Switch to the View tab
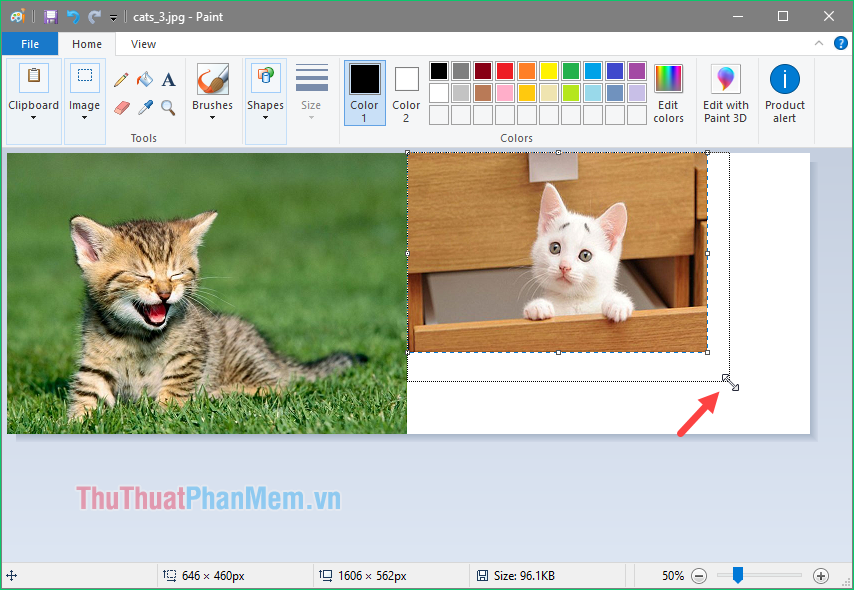 (x=143, y=44)
